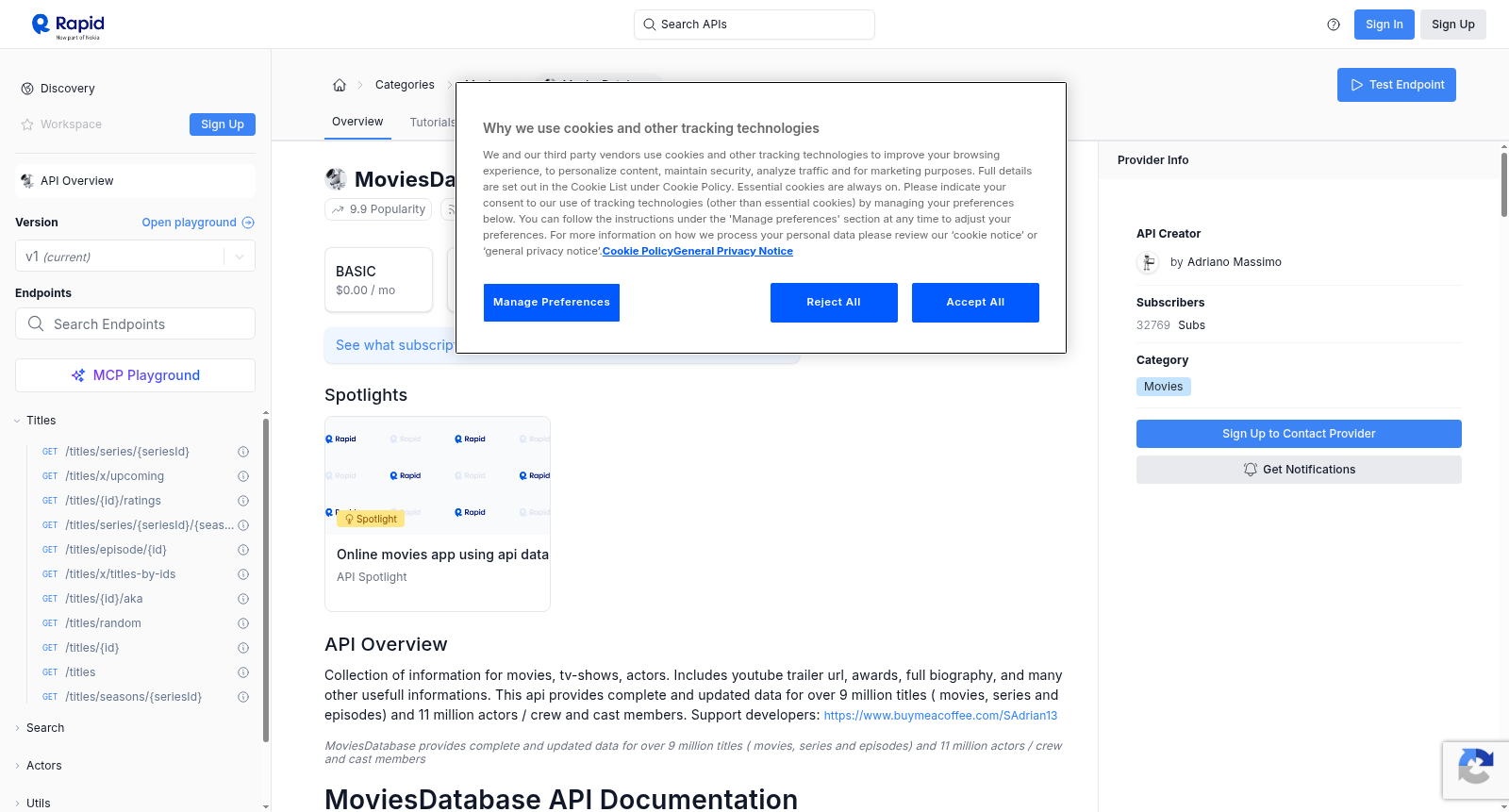Show info for /titles/episode/{id} endpoint
This screenshot has height=812, width=1509.
tap(243, 550)
